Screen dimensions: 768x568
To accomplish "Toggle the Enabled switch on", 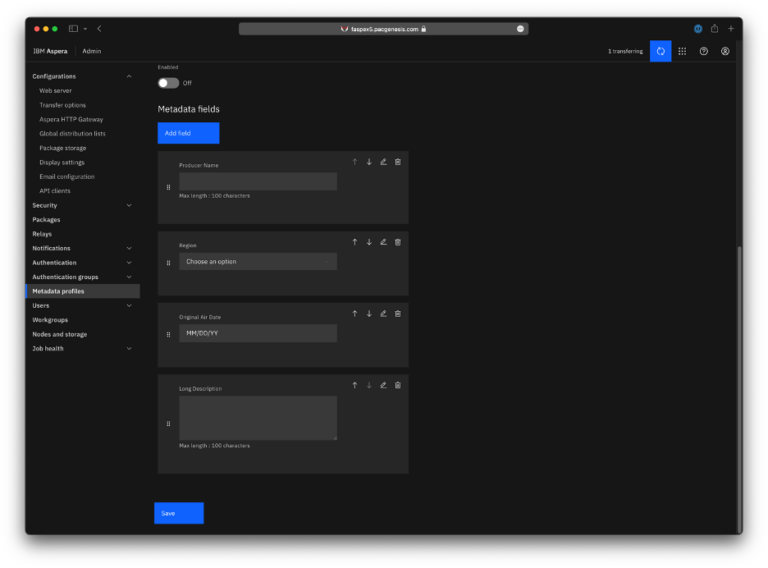I will [x=168, y=83].
